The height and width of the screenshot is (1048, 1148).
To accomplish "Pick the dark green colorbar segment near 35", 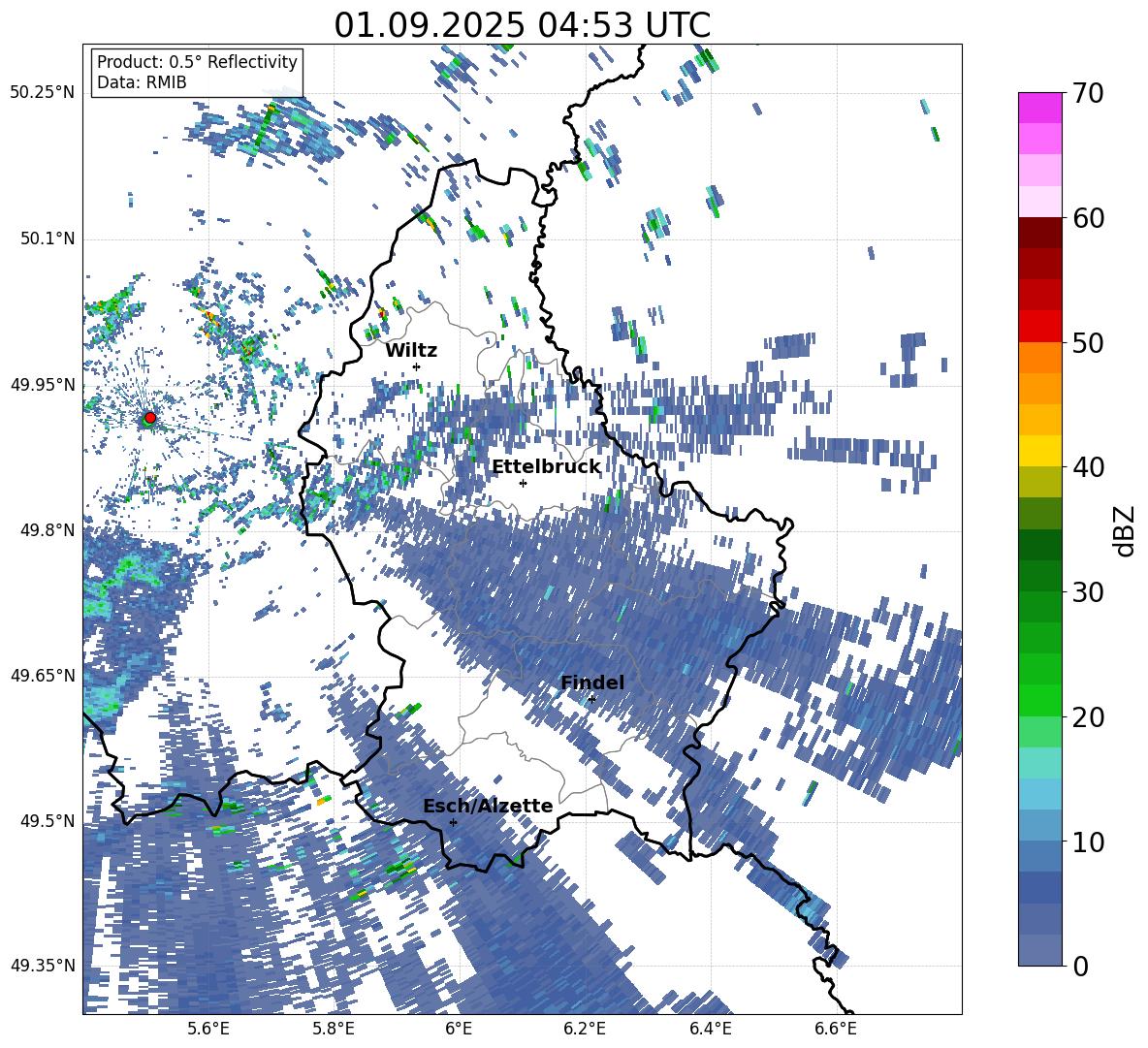I will point(1039,545).
